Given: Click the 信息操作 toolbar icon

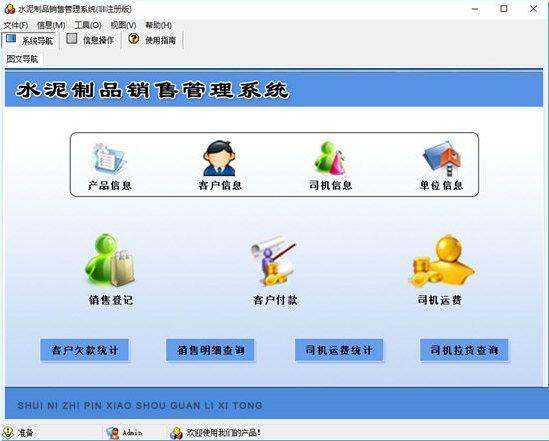Looking at the screenshot, I should click(72, 38).
